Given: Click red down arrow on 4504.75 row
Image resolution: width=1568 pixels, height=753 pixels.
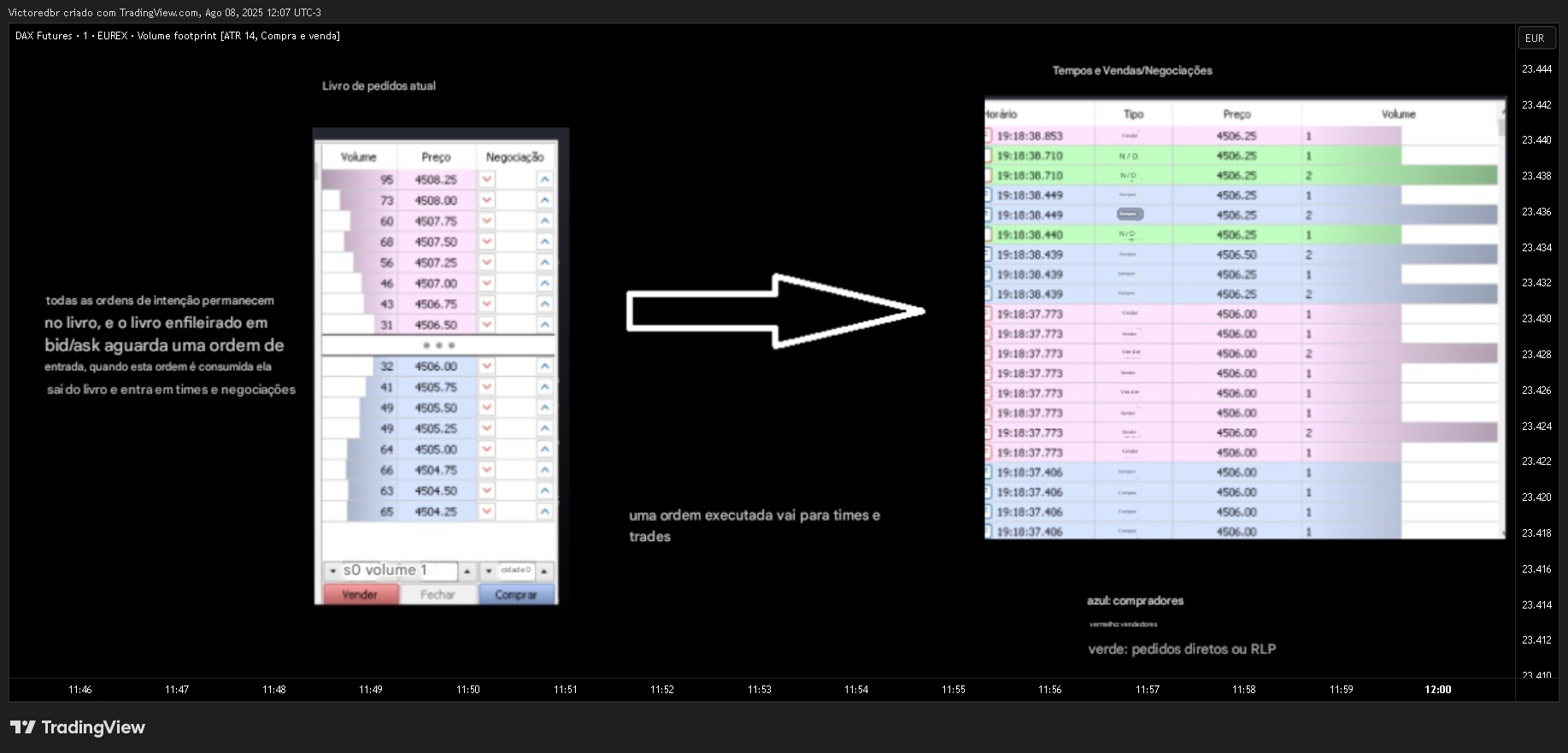Looking at the screenshot, I should (487, 470).
